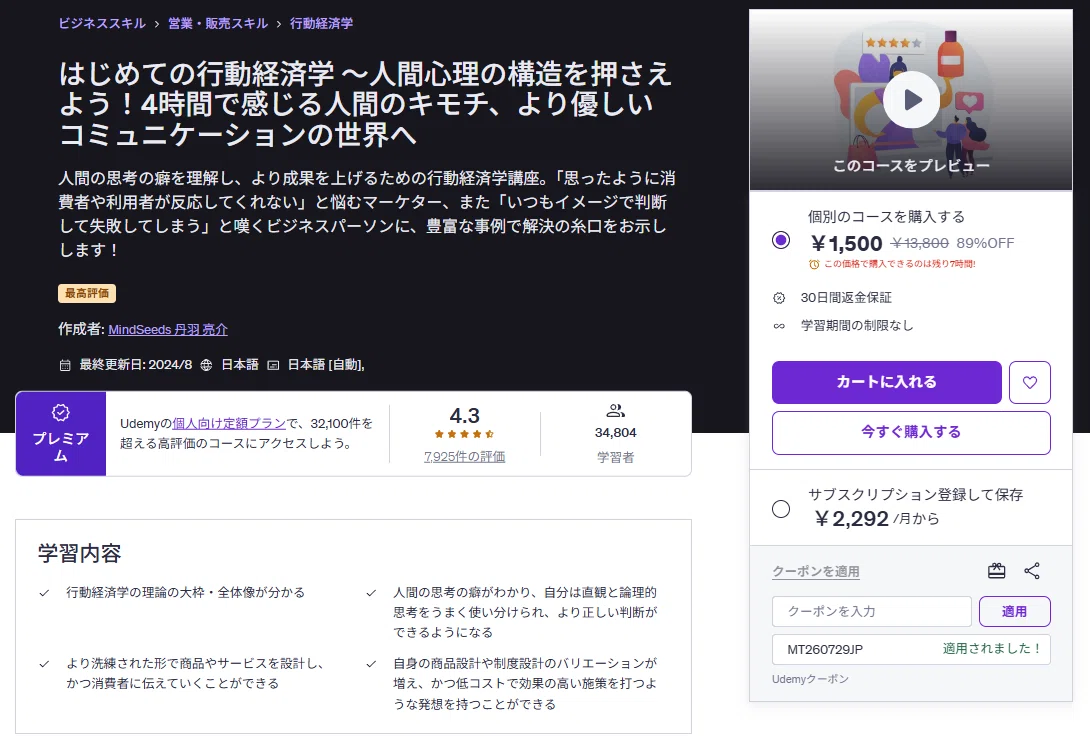The width and height of the screenshot is (1090, 742).
Task: Open 個人向け定額プラン link
Action: click(229, 423)
